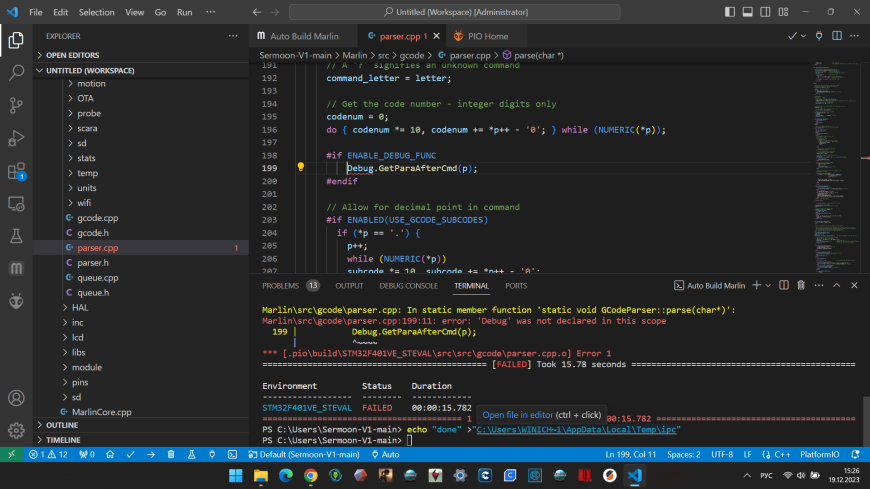Open dropdown next to build checkmark in editor toolbar
The width and height of the screenshot is (870, 489).
(x=803, y=36)
